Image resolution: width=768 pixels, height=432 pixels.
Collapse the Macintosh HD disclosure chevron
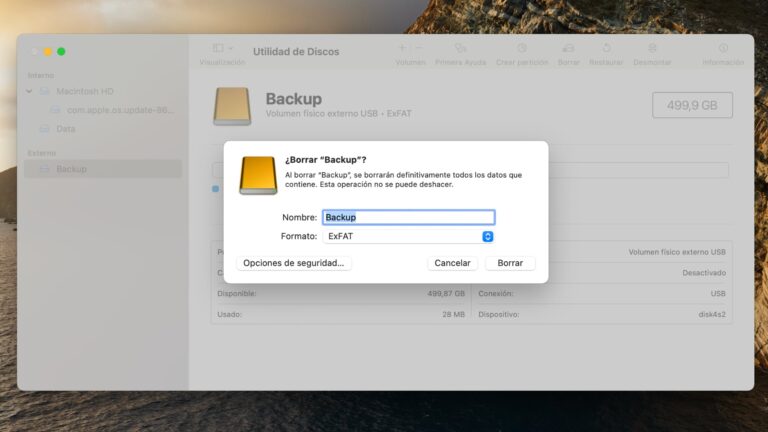coord(29,91)
